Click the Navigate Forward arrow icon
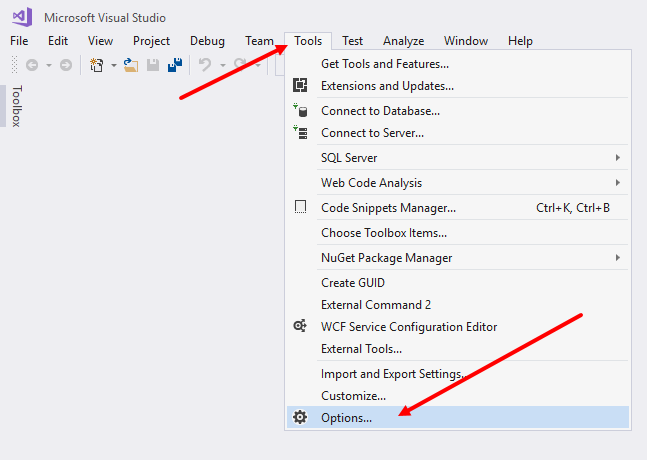The width and height of the screenshot is (647, 460). pyautogui.click(x=66, y=65)
